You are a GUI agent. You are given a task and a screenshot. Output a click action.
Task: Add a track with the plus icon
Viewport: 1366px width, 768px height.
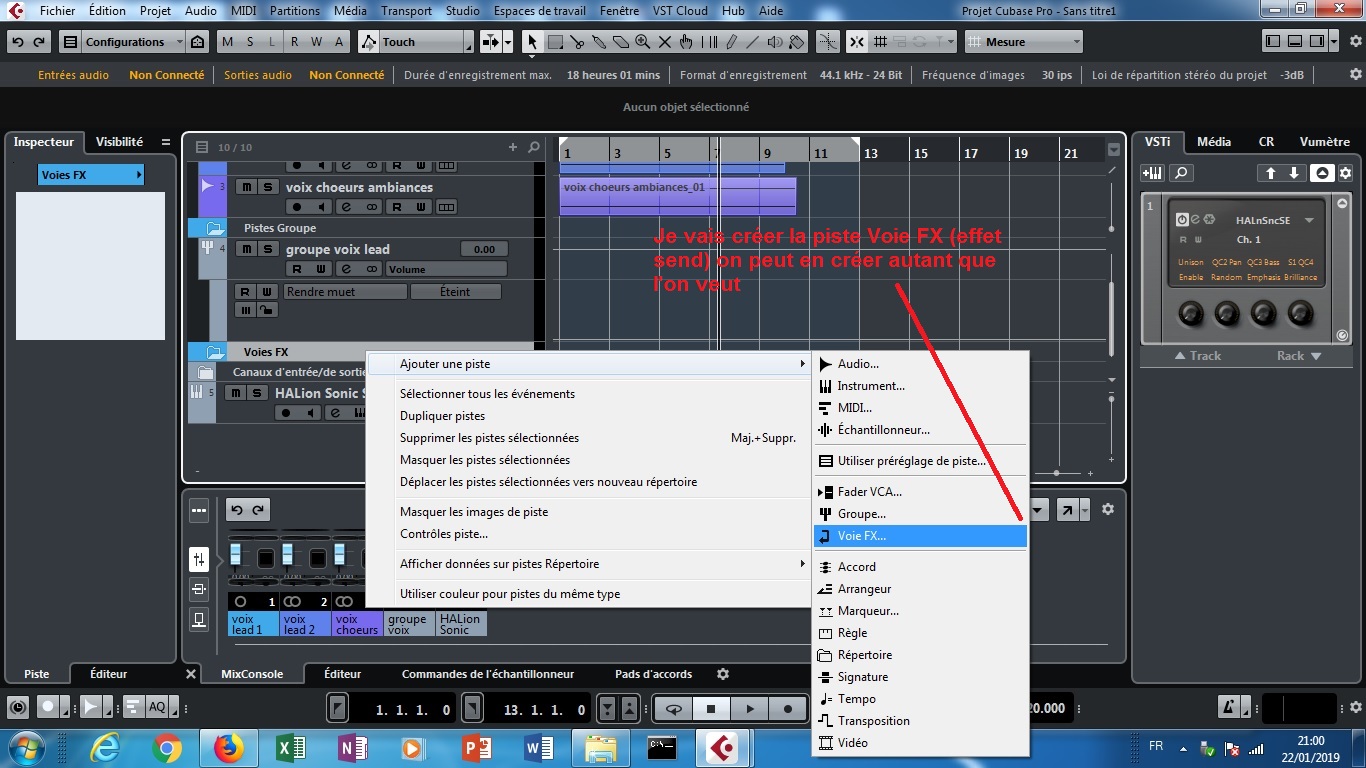point(513,147)
